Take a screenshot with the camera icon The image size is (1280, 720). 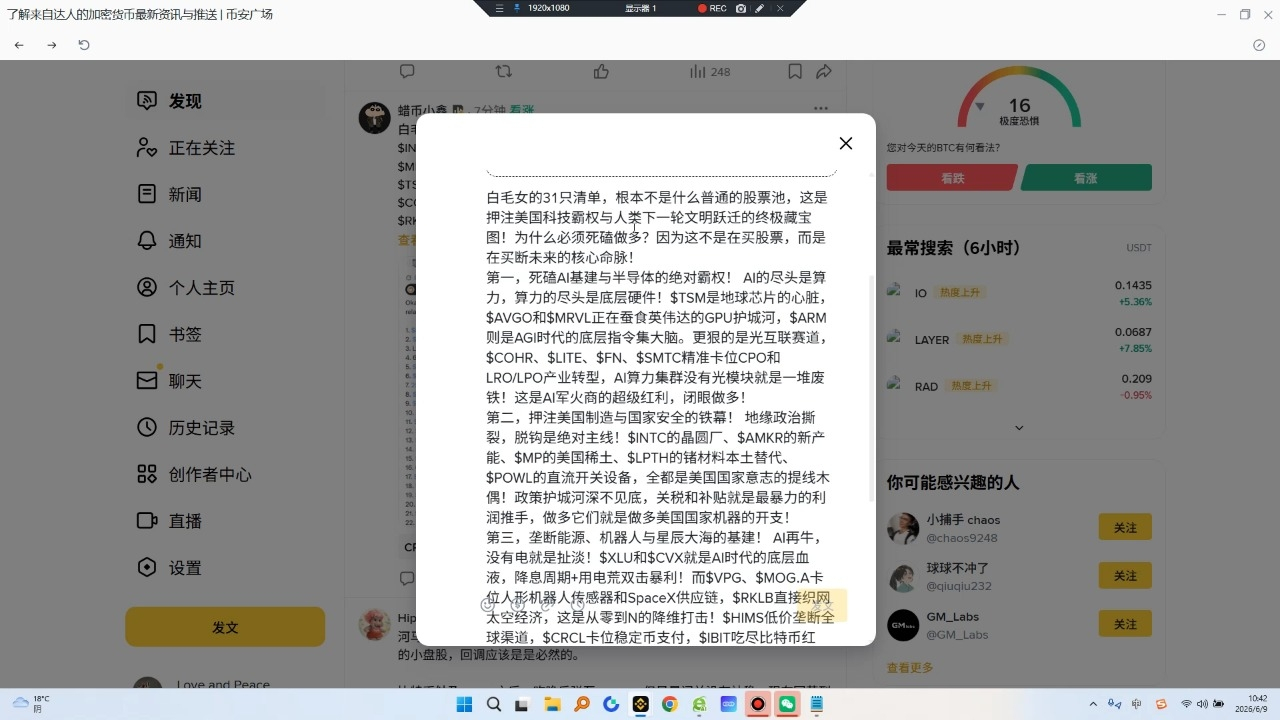pos(741,8)
